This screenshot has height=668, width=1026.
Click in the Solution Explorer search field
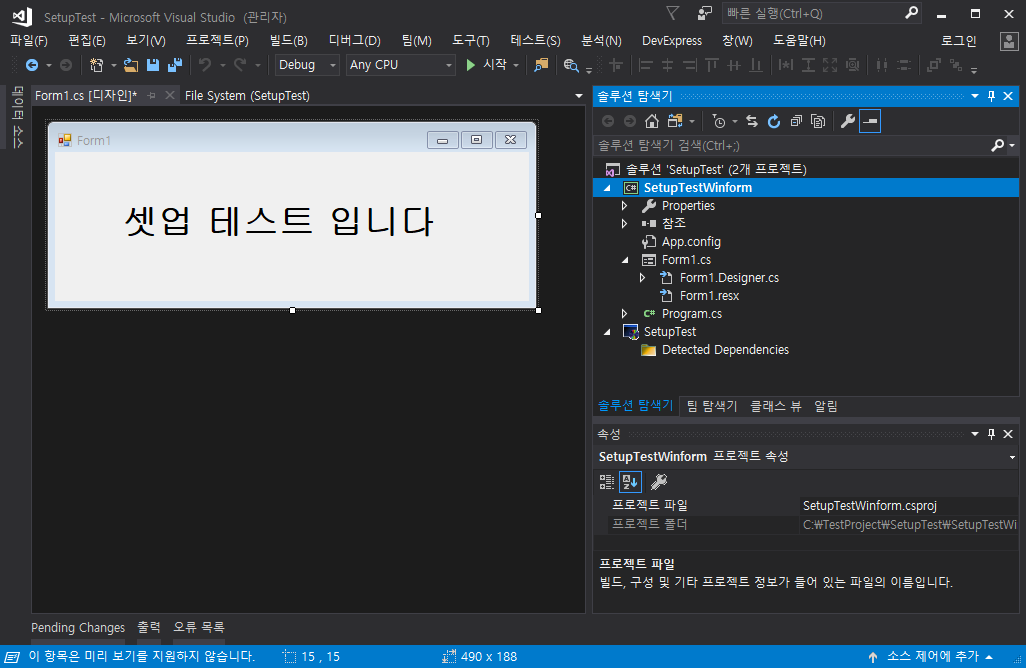792,145
